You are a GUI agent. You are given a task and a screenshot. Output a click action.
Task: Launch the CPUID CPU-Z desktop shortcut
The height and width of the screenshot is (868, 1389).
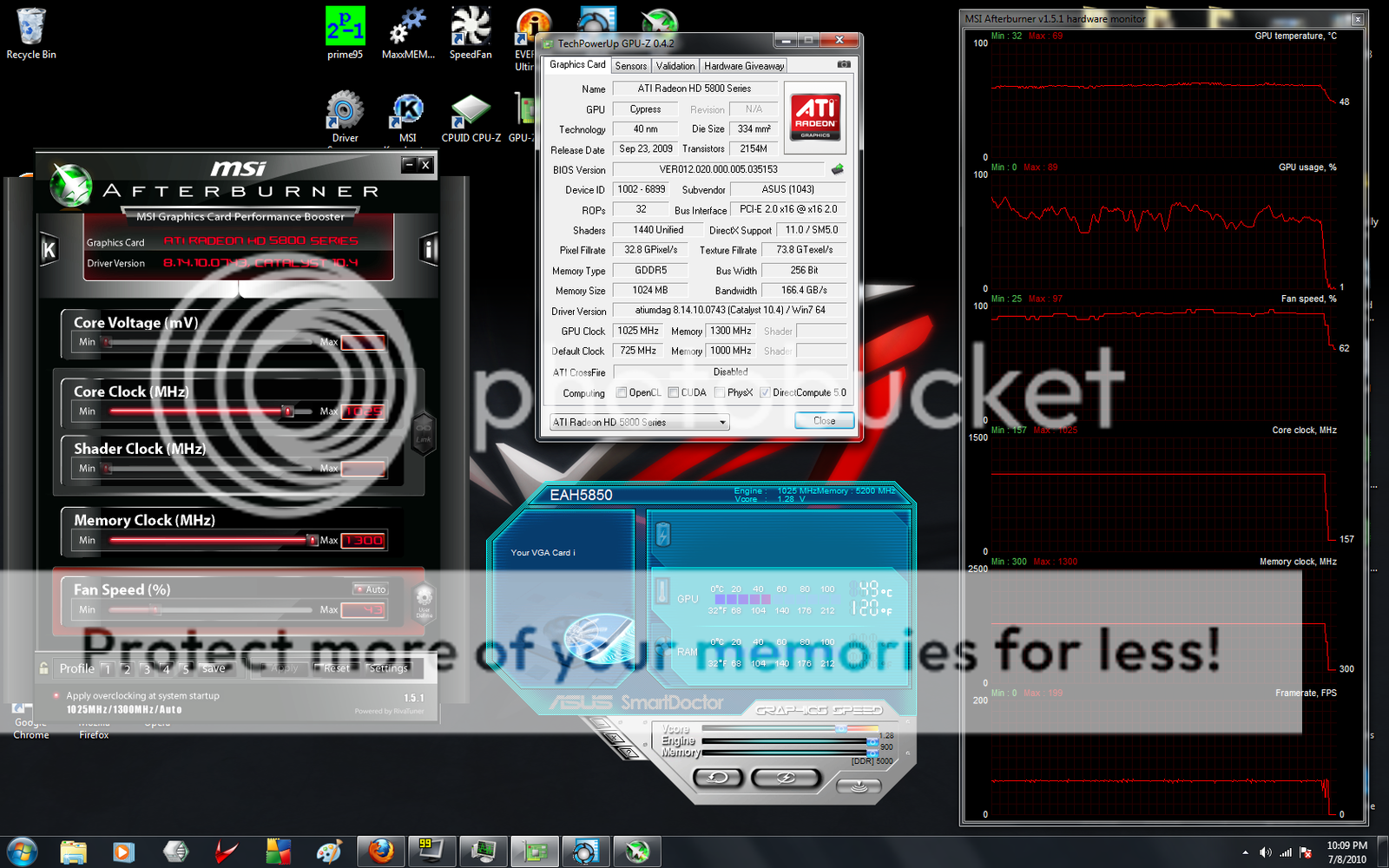tap(471, 117)
